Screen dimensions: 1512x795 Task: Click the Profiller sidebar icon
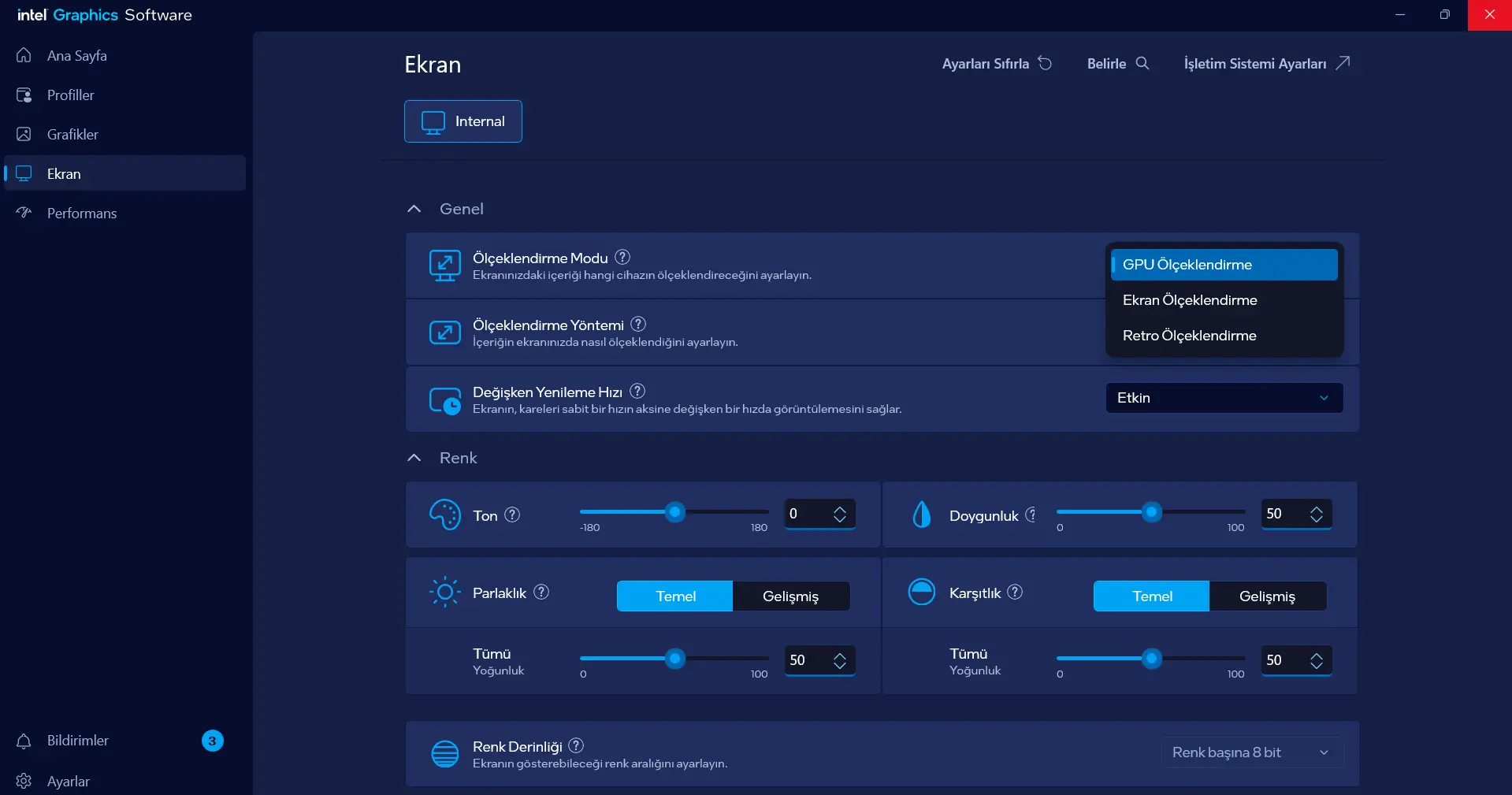24,95
